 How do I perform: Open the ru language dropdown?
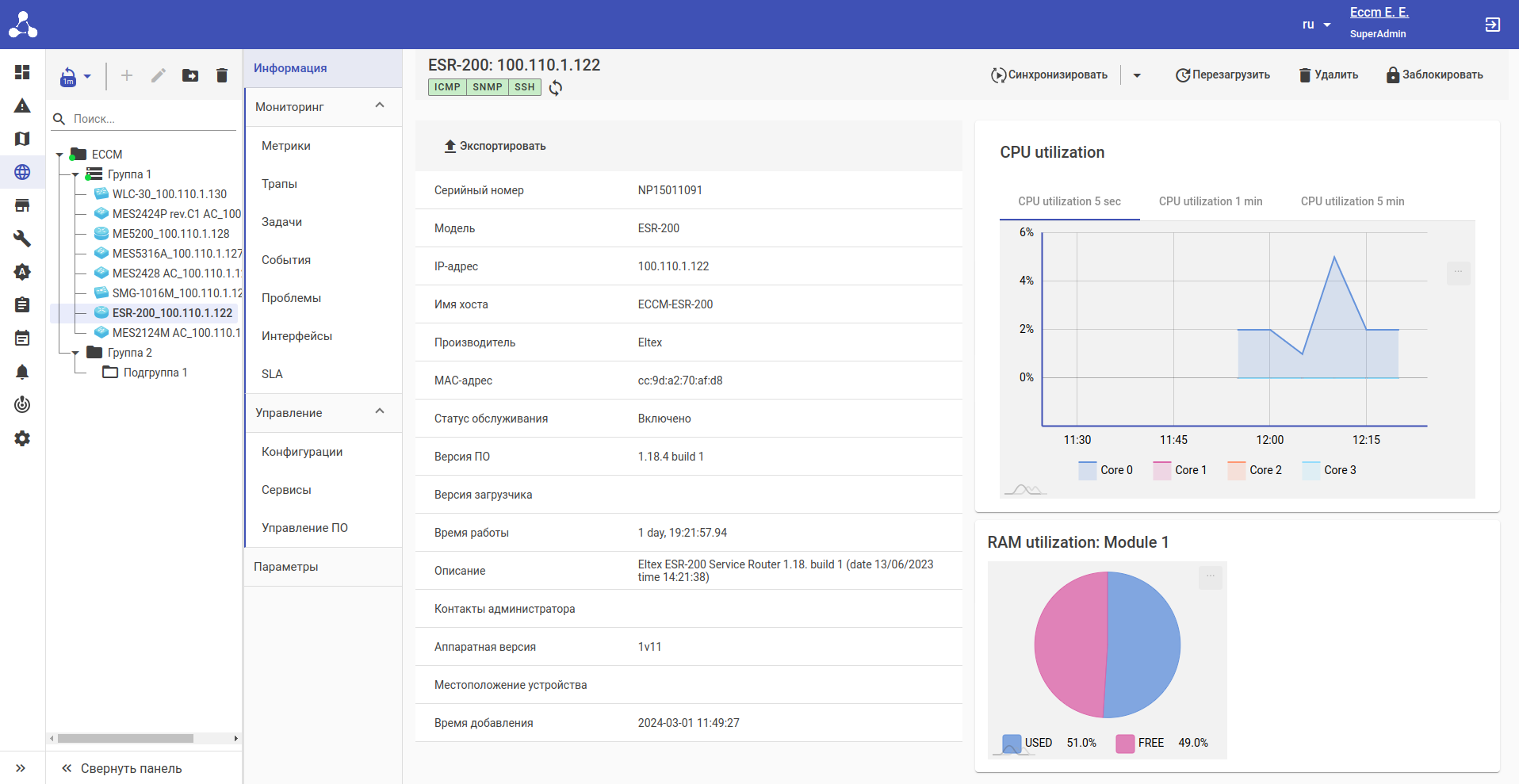tap(1316, 25)
